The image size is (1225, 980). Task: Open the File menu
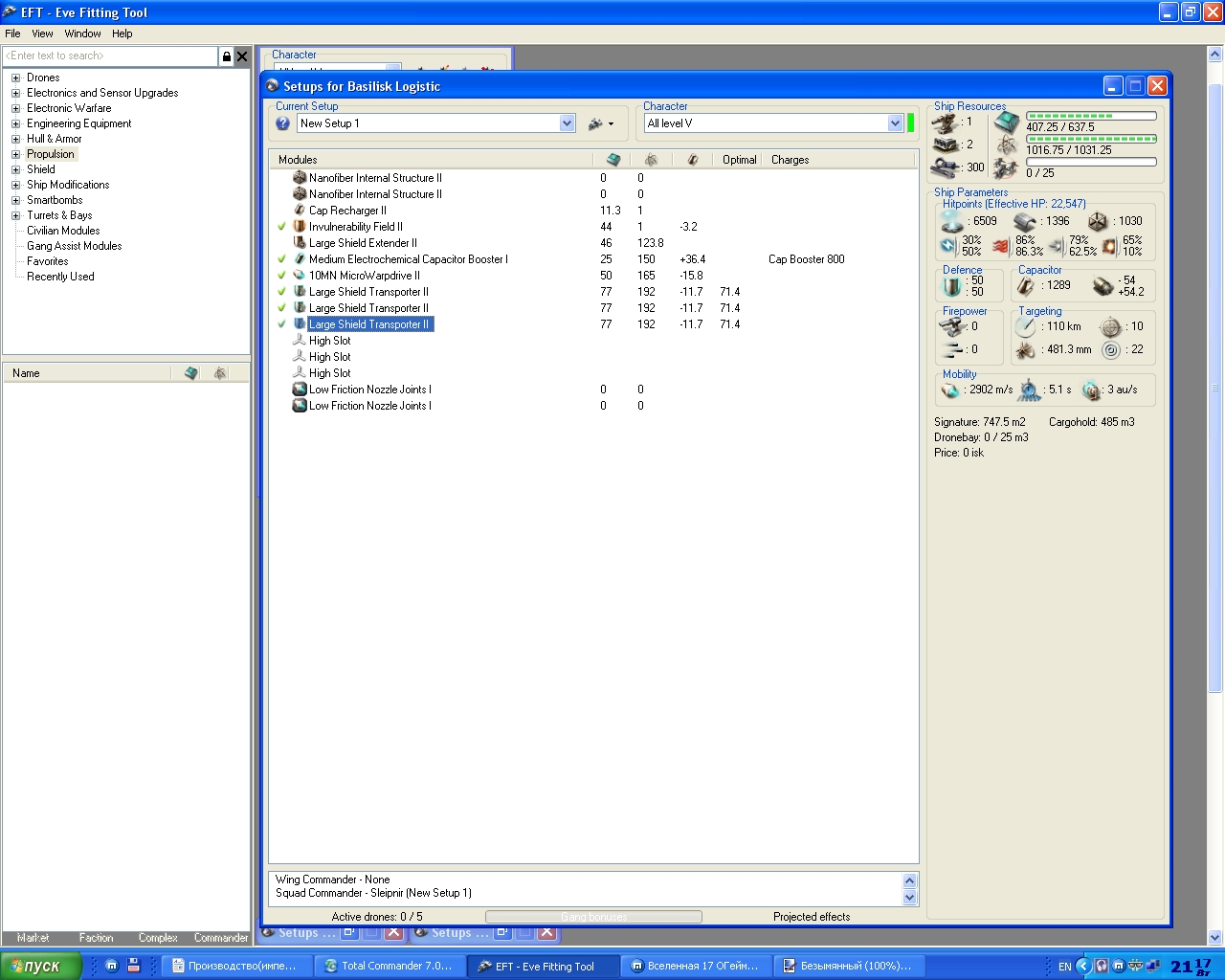[12, 33]
